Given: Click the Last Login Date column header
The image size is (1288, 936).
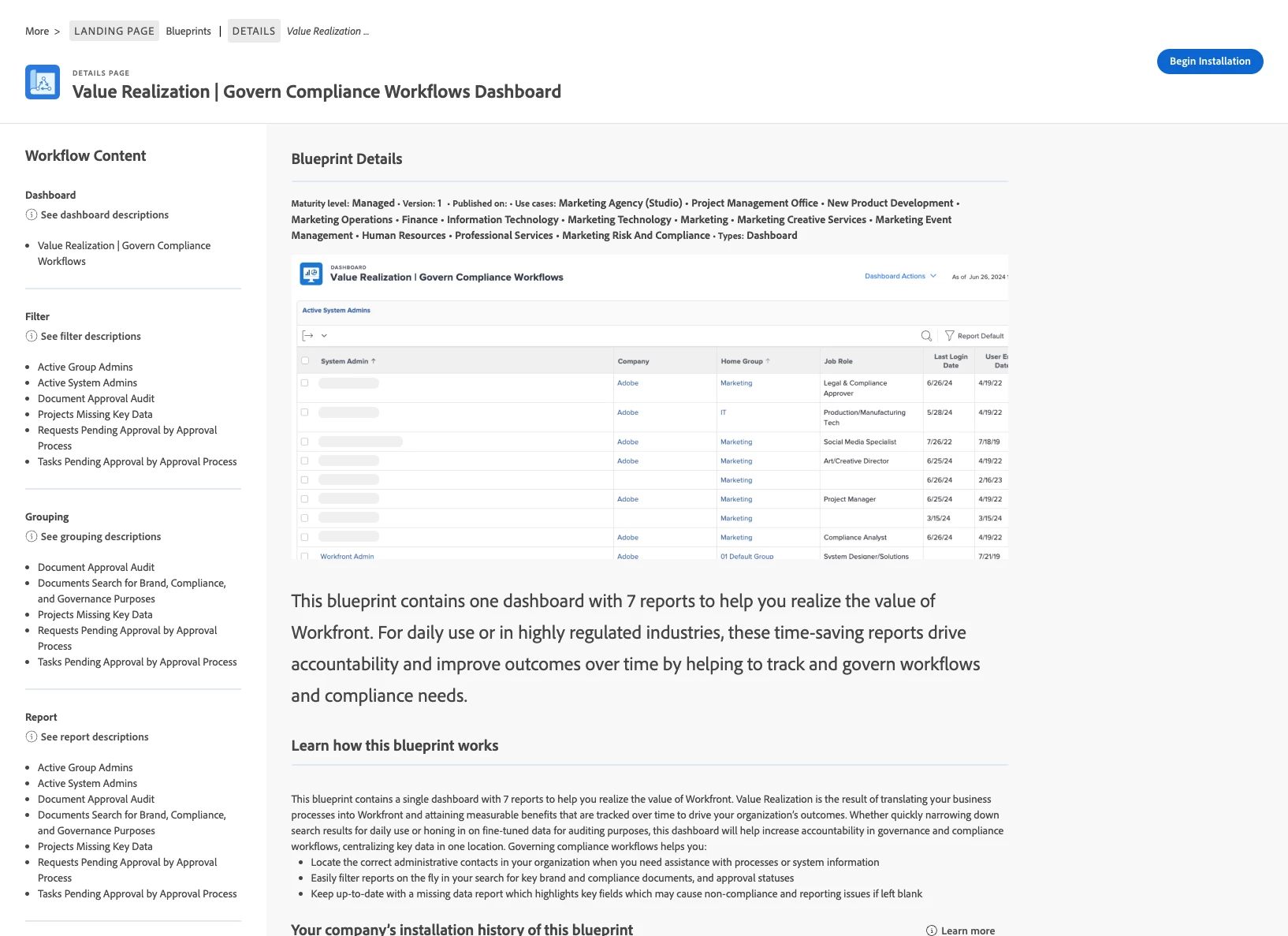Looking at the screenshot, I should tap(951, 361).
